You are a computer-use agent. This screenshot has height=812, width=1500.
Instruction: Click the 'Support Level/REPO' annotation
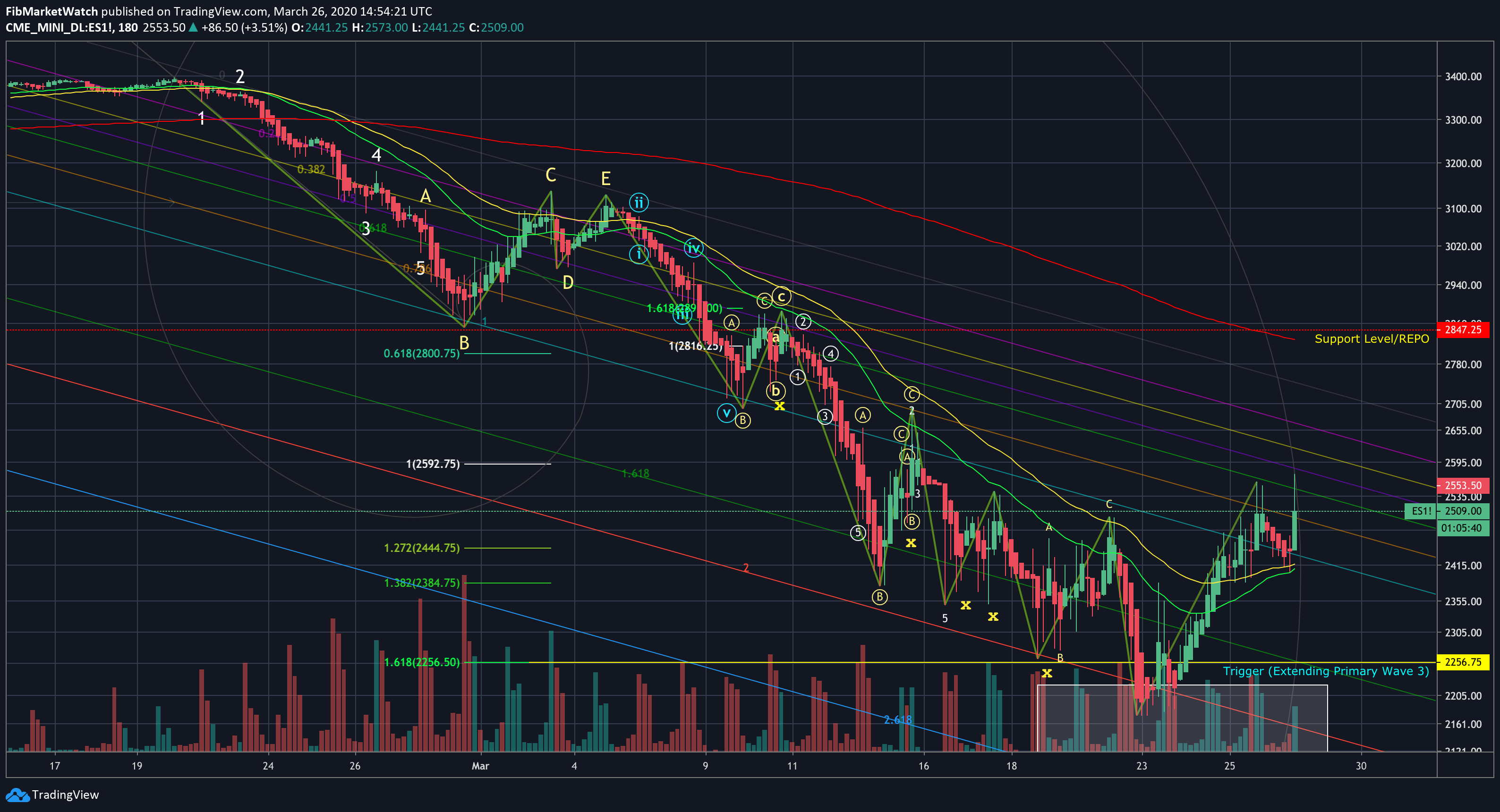coord(1372,339)
